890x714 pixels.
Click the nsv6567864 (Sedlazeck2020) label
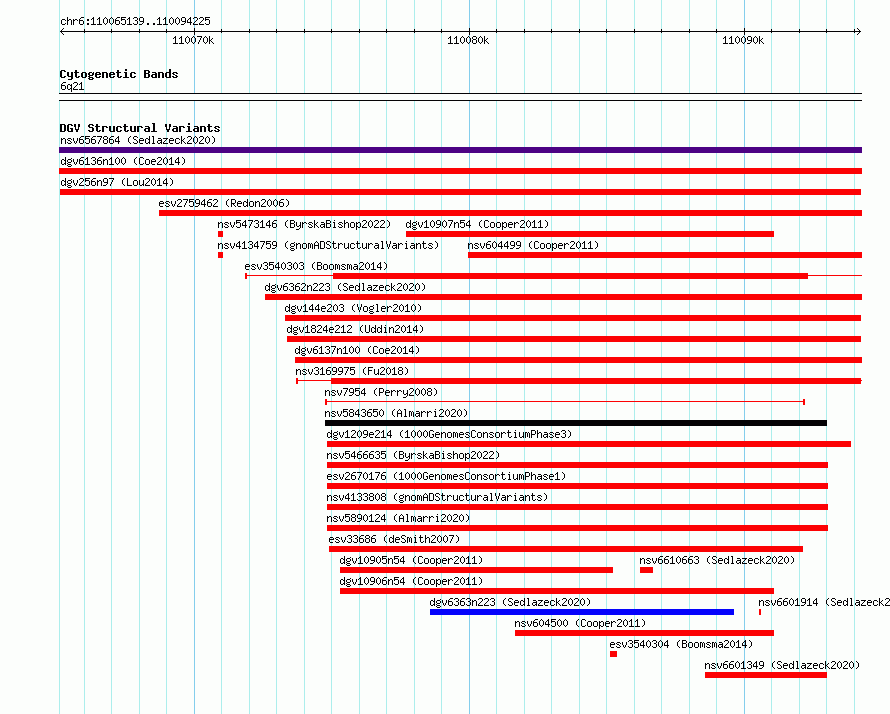coord(138,140)
